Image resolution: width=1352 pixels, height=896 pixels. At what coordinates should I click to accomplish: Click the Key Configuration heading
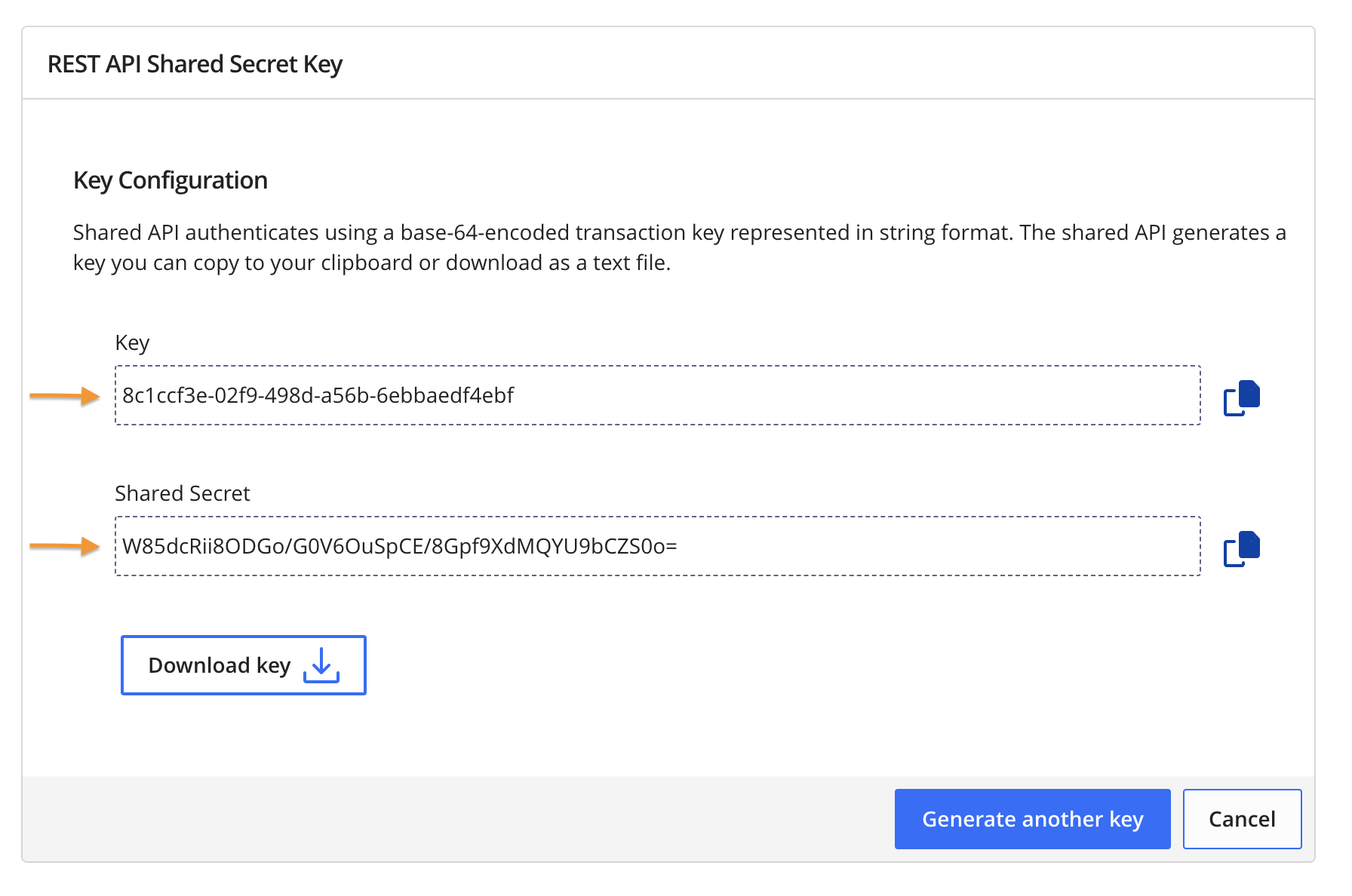click(x=171, y=180)
